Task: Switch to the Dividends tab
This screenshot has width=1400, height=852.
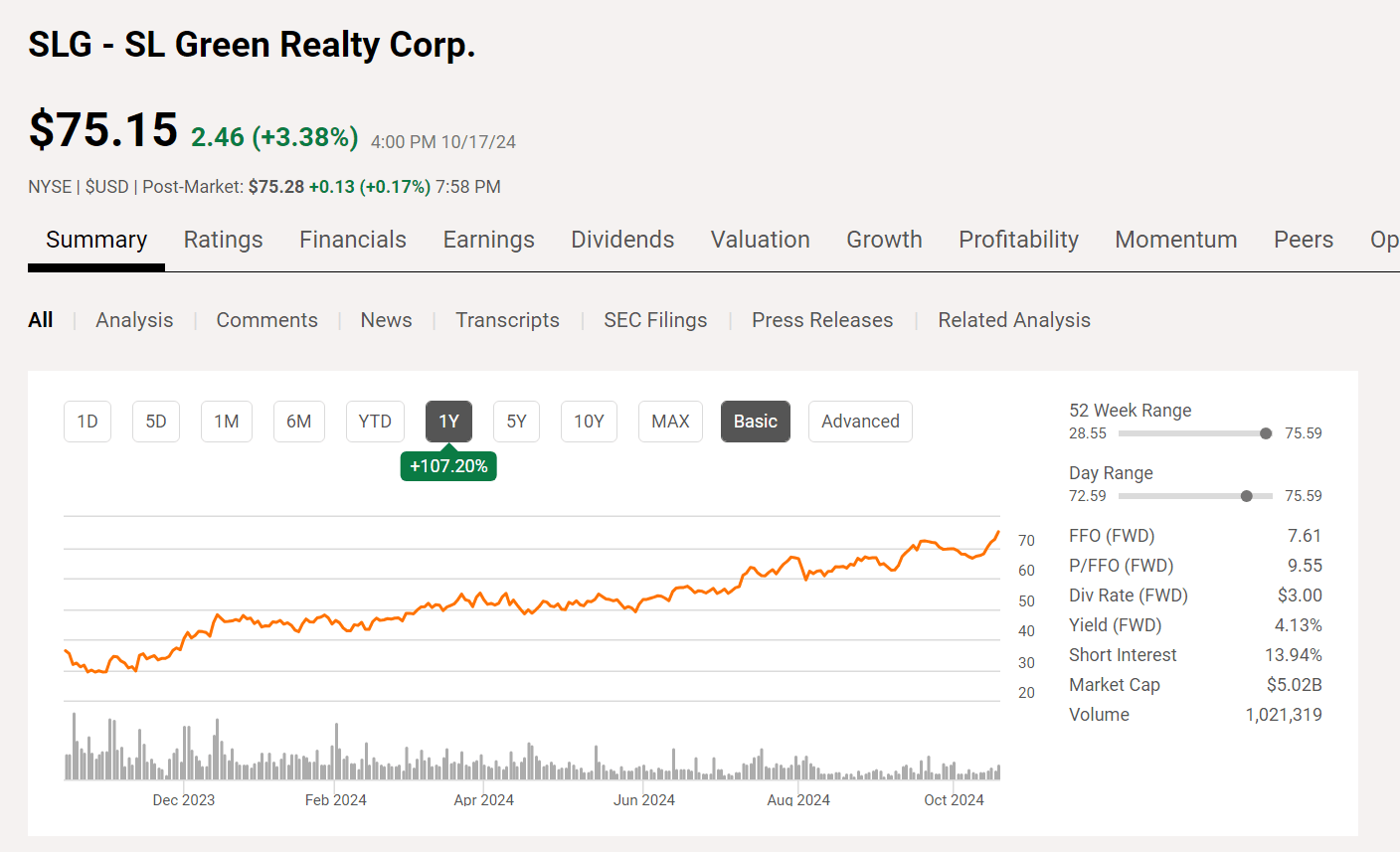Action: 622,240
